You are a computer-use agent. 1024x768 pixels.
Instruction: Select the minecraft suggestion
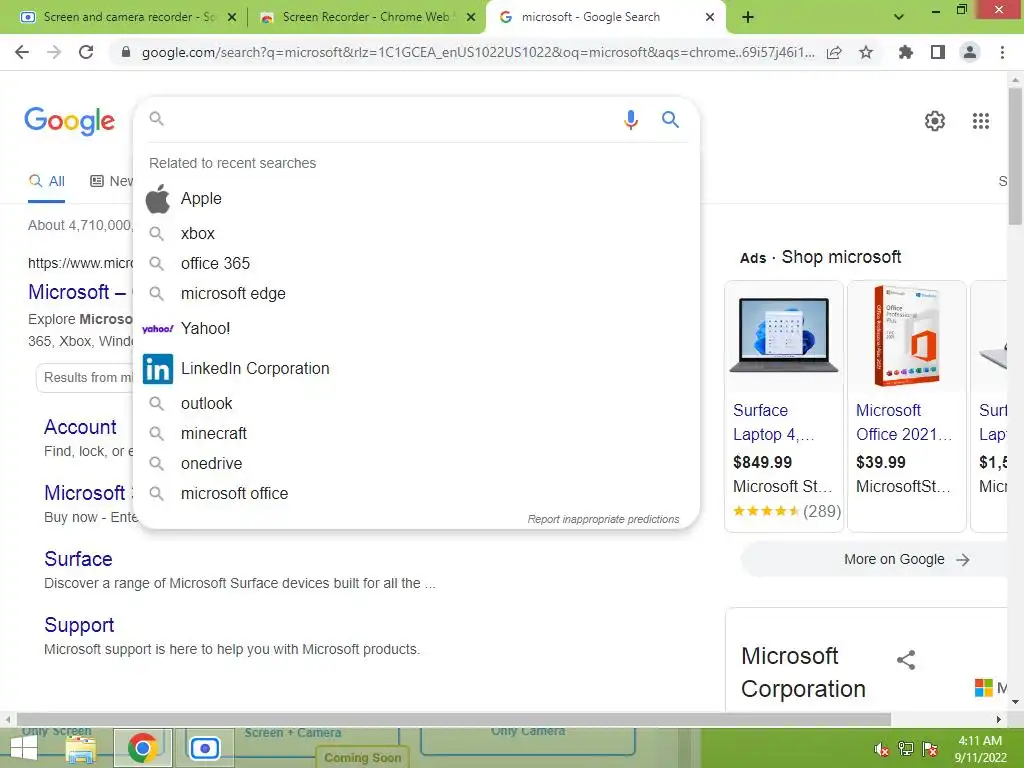coord(417,433)
